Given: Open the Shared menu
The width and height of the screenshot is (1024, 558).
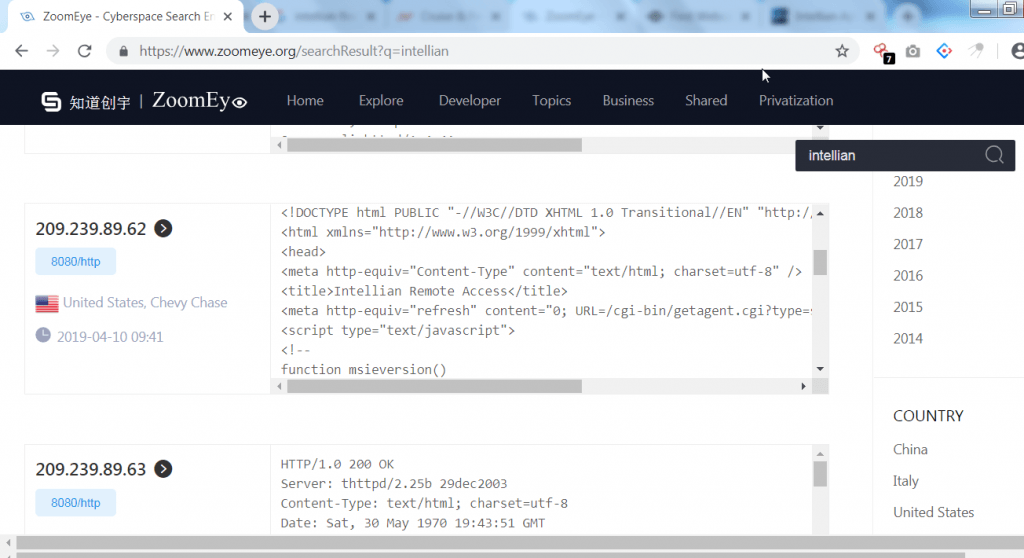Looking at the screenshot, I should 706,101.
